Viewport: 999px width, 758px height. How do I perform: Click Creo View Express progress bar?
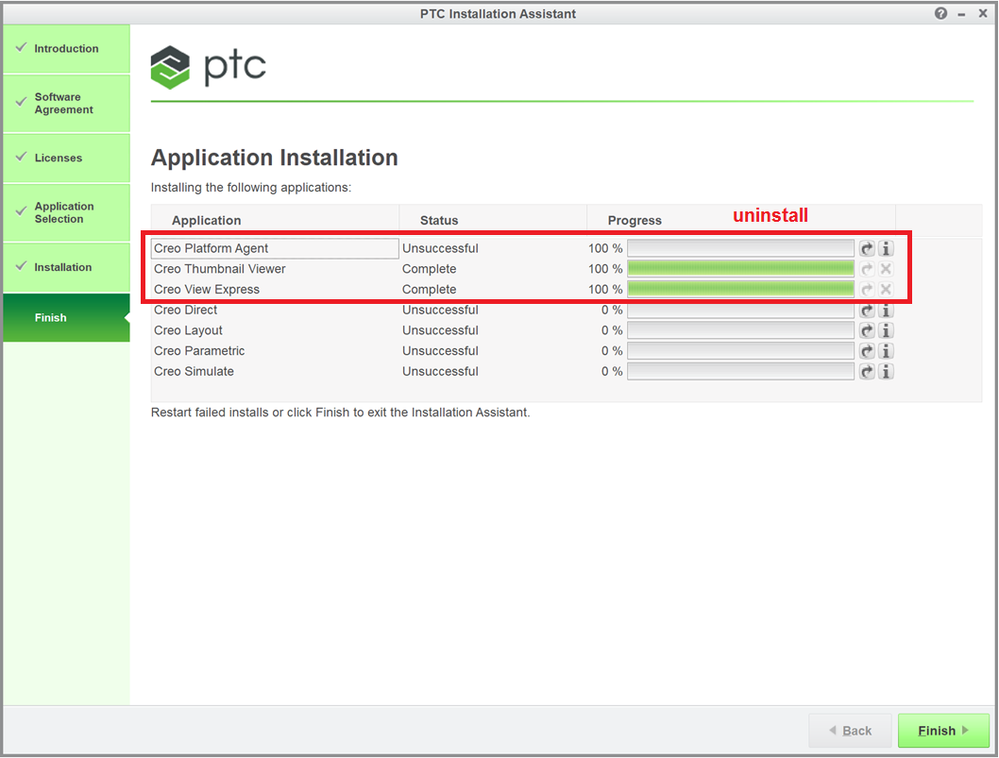(x=740, y=289)
